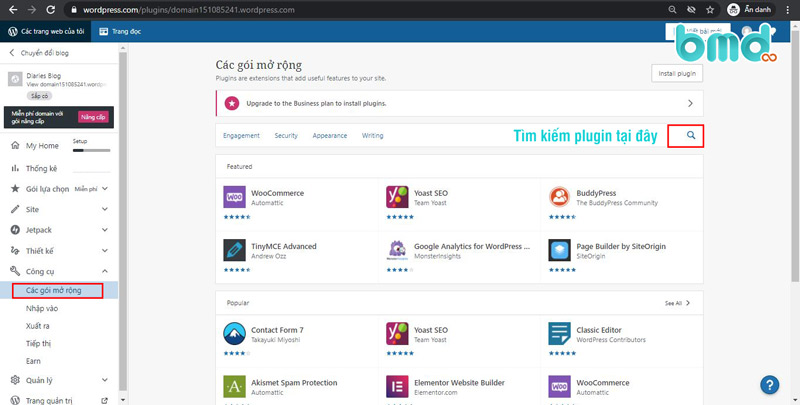The width and height of the screenshot is (800, 405).
Task: Open the WooCommerce plugin icon in Featured
Action: (234, 197)
